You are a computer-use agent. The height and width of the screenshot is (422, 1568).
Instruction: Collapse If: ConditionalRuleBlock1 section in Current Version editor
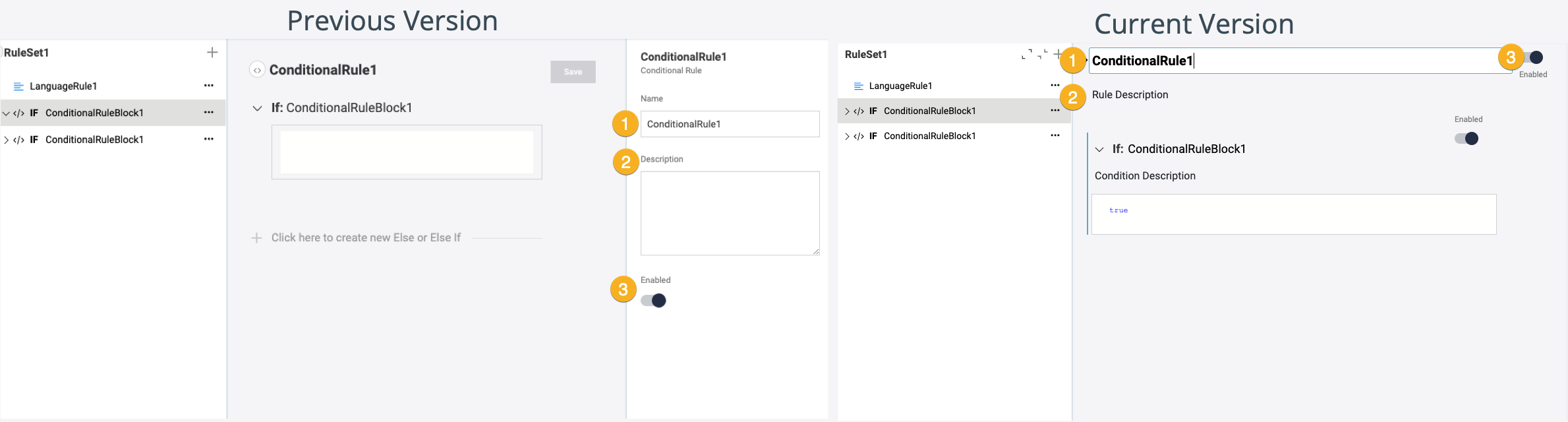point(1099,150)
